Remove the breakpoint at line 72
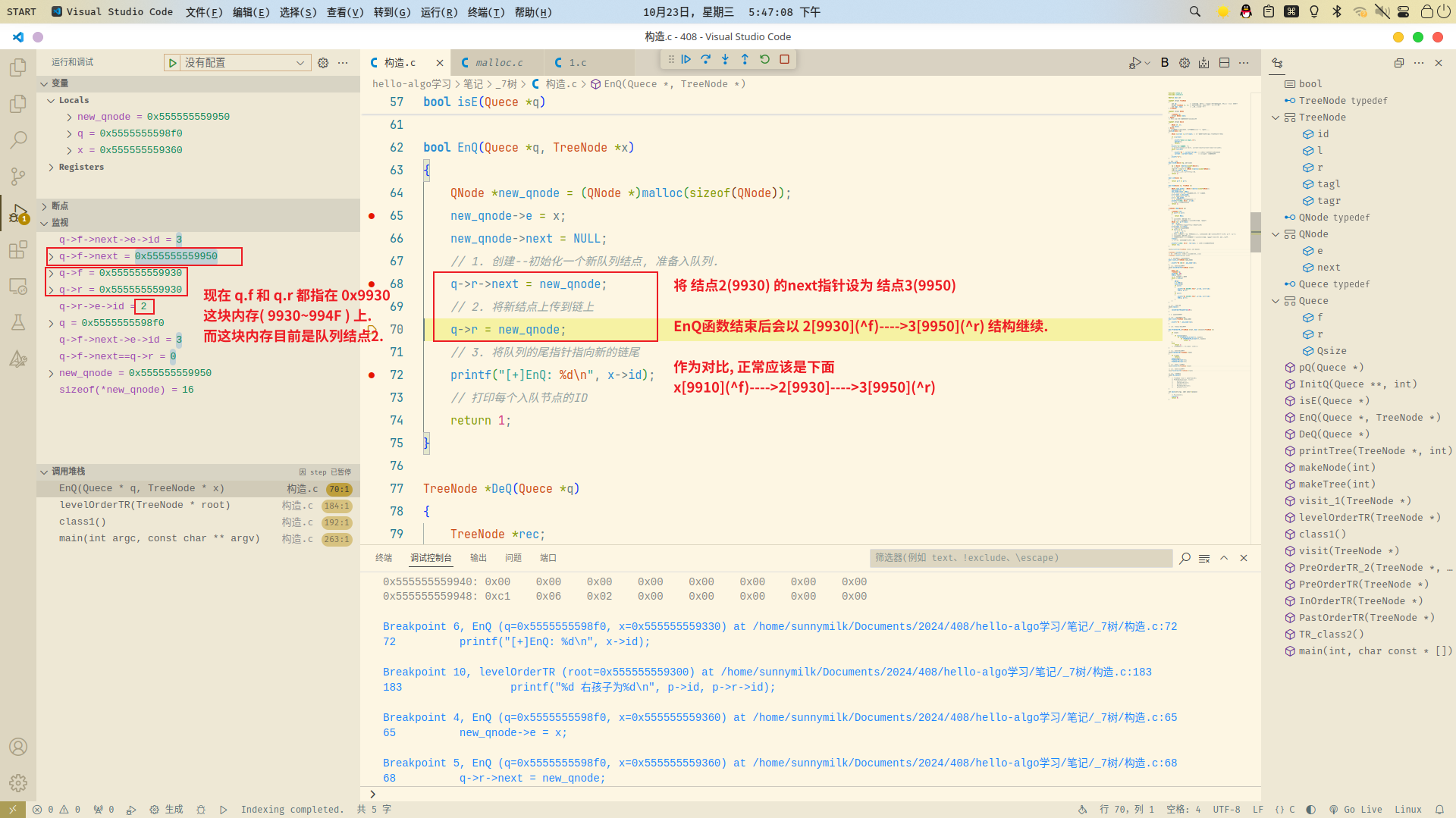The height and width of the screenshot is (818, 1456). point(372,375)
